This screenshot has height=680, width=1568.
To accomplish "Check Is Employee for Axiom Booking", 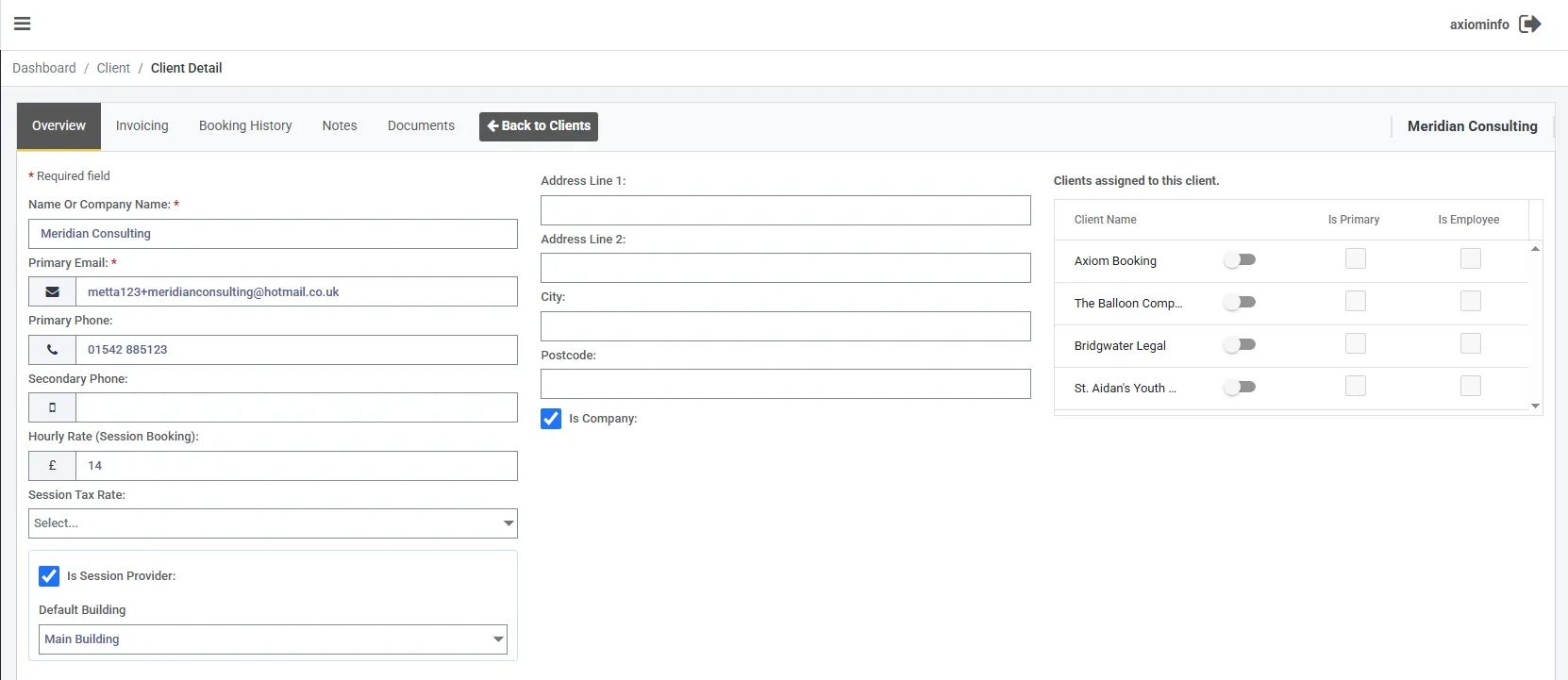I will coord(1471,258).
